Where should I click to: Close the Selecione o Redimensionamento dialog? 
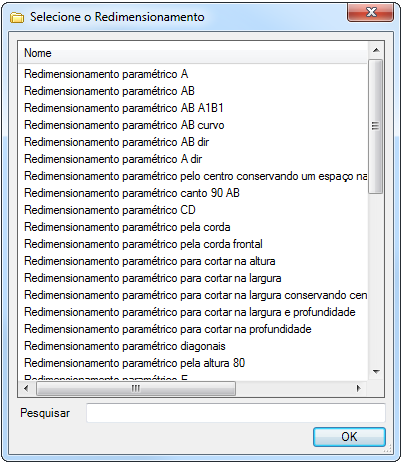[370, 13]
